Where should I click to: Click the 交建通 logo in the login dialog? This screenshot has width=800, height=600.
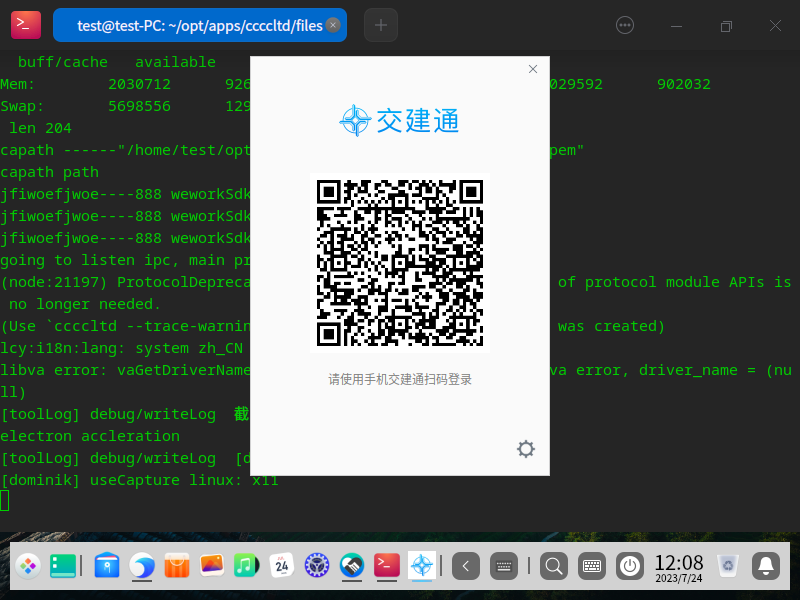[399, 120]
